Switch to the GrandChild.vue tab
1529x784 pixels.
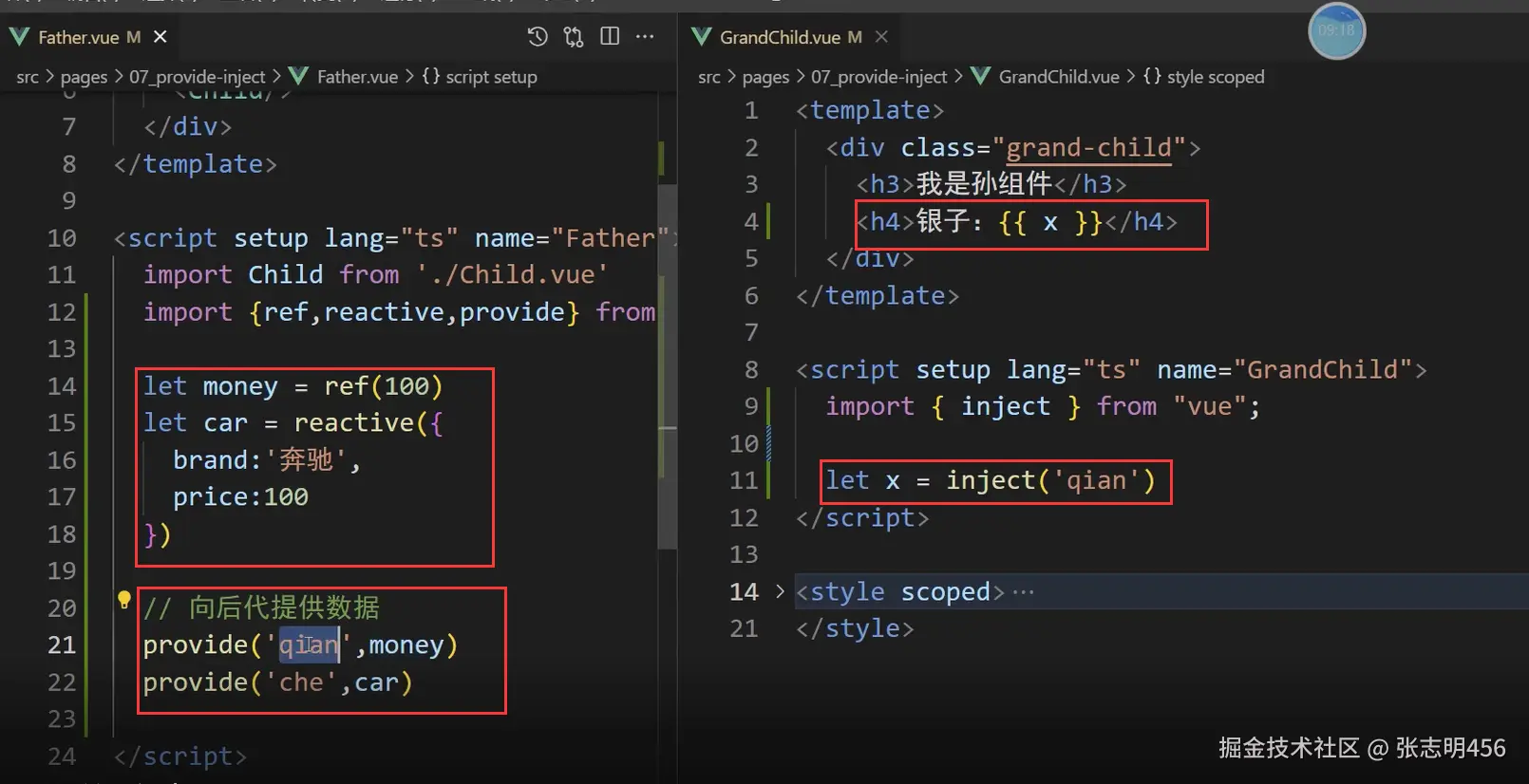click(791, 37)
